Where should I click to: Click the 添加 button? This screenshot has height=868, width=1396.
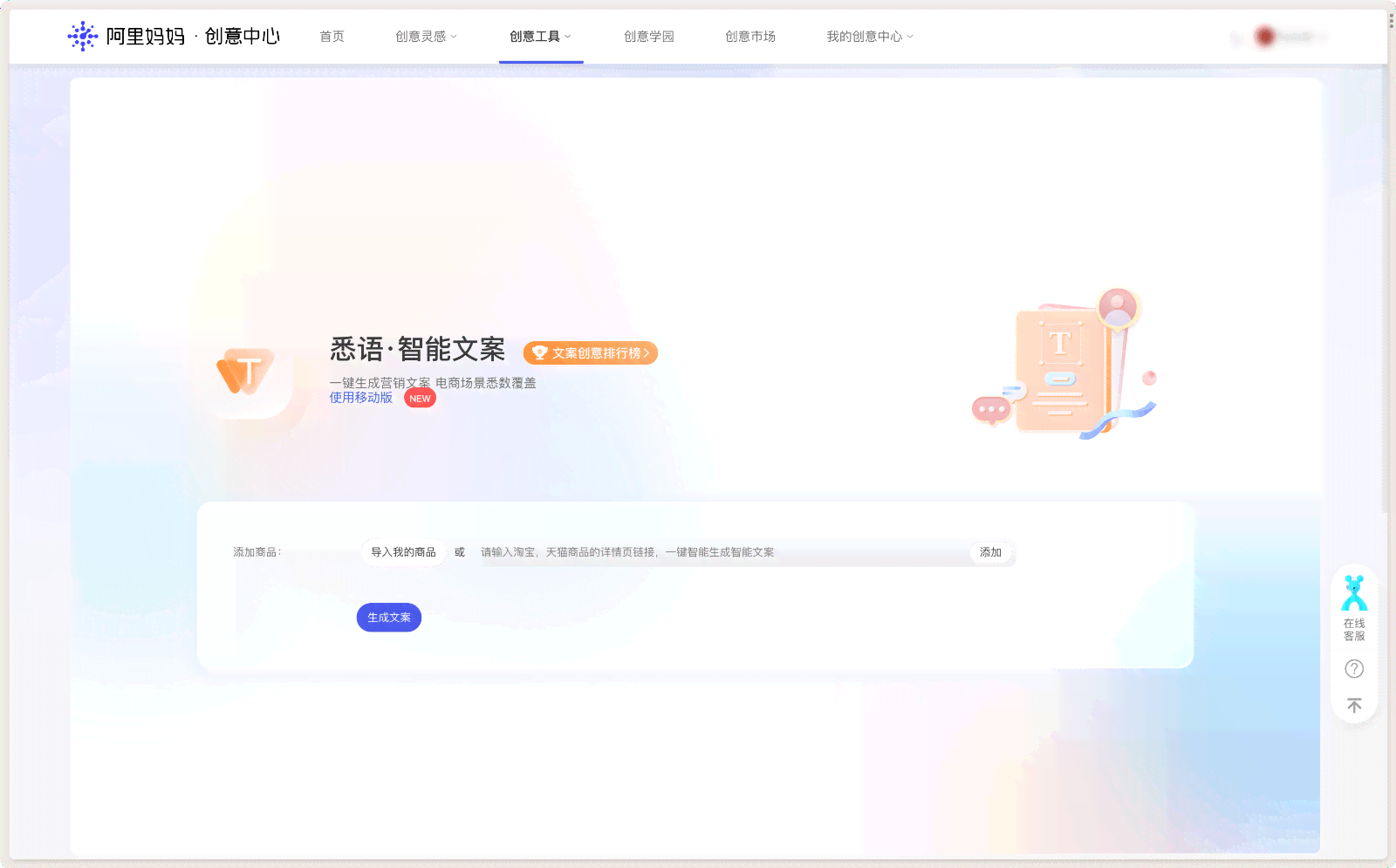(990, 552)
